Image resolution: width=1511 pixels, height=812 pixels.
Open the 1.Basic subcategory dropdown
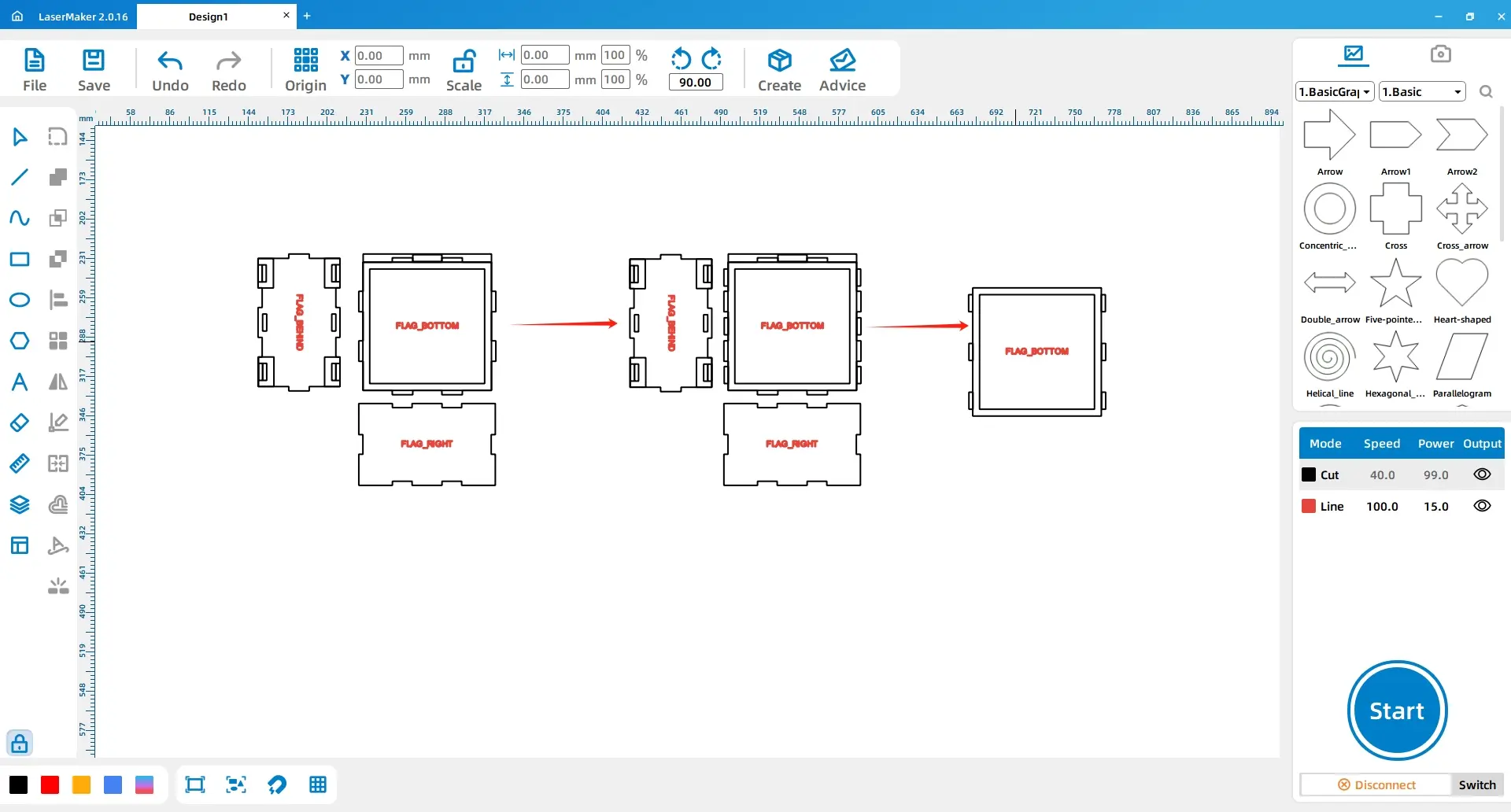[1422, 92]
